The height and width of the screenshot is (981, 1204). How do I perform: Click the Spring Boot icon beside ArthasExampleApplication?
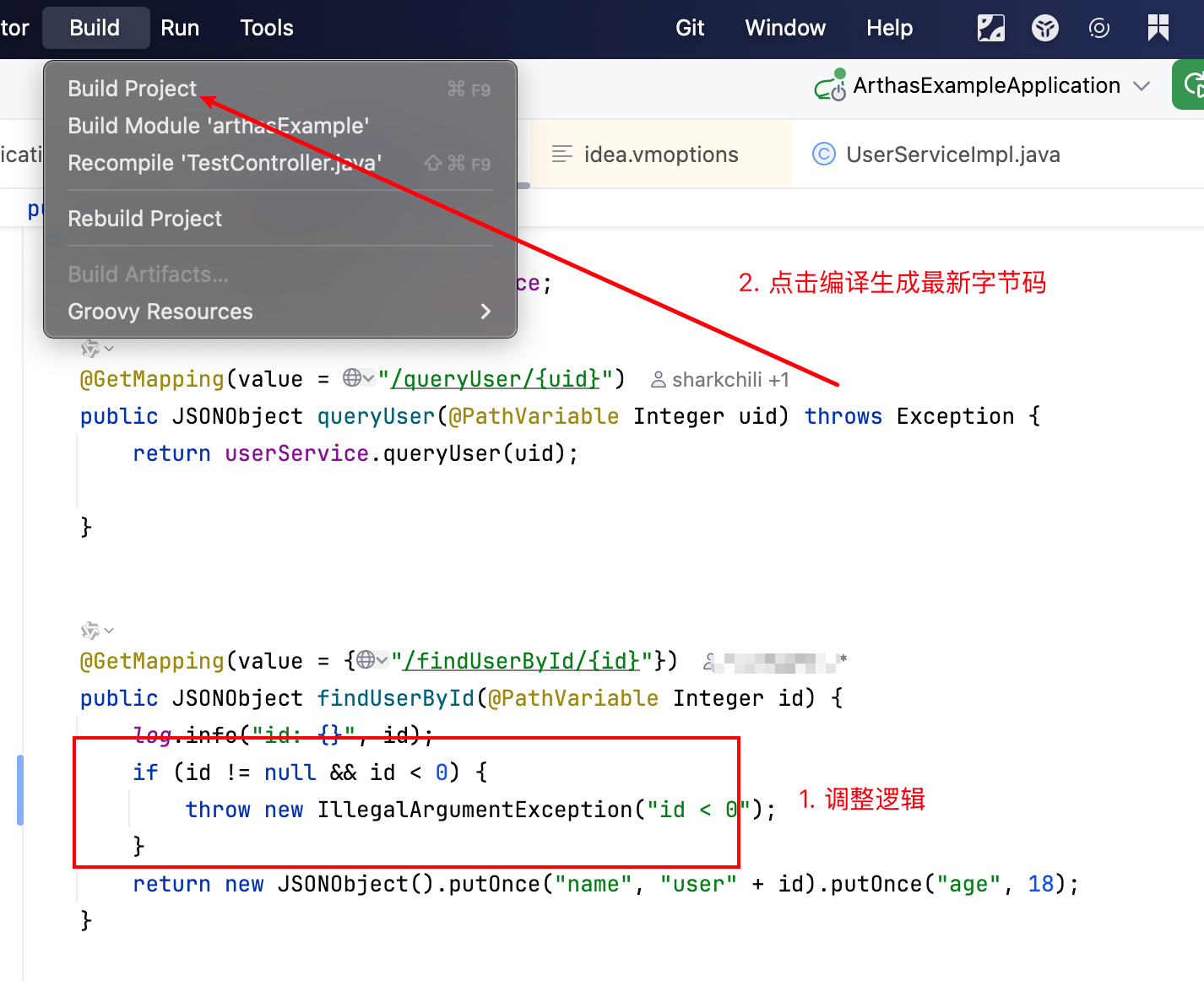pos(830,85)
